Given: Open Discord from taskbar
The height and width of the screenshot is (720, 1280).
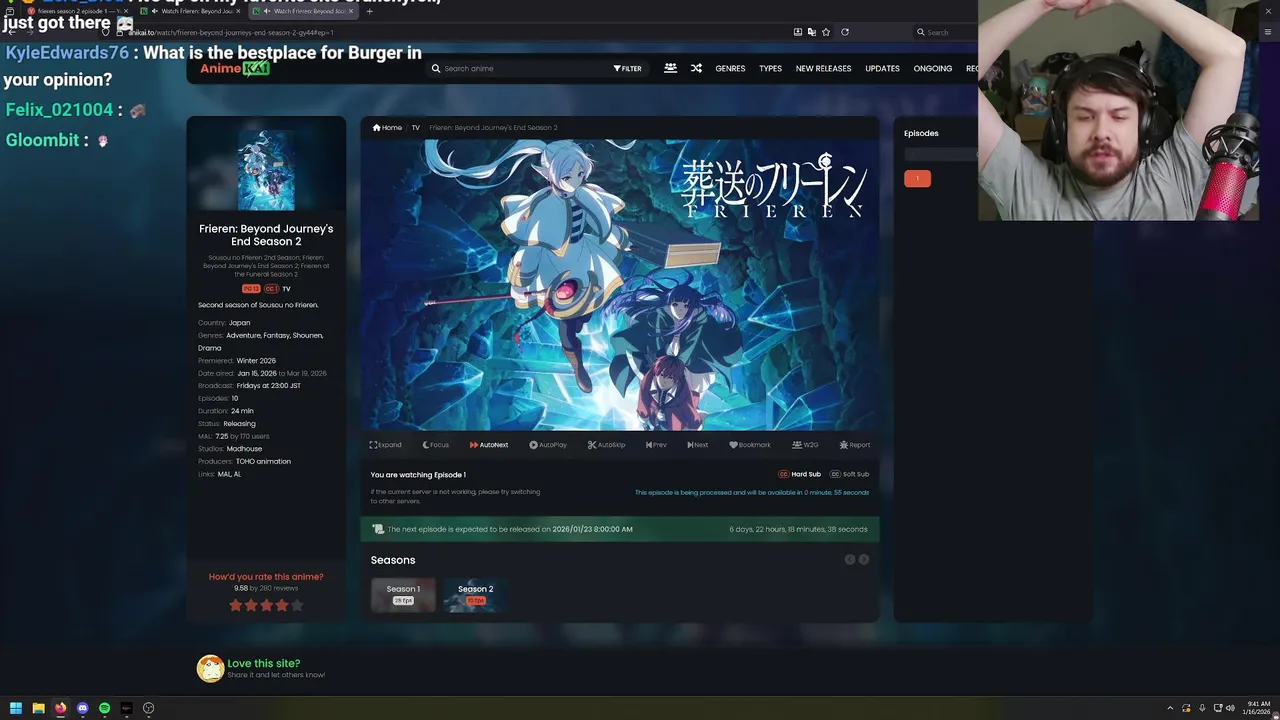Looking at the screenshot, I should (82, 708).
